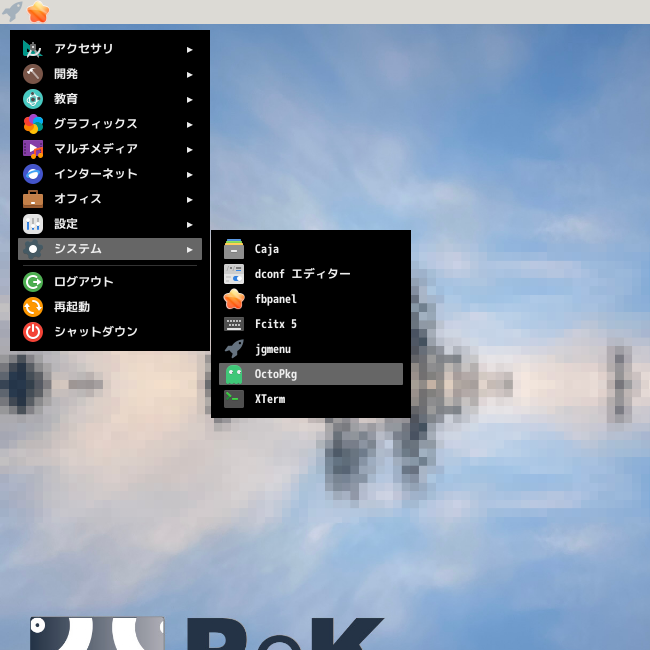Click the hammer icon for 開発

point(33,74)
